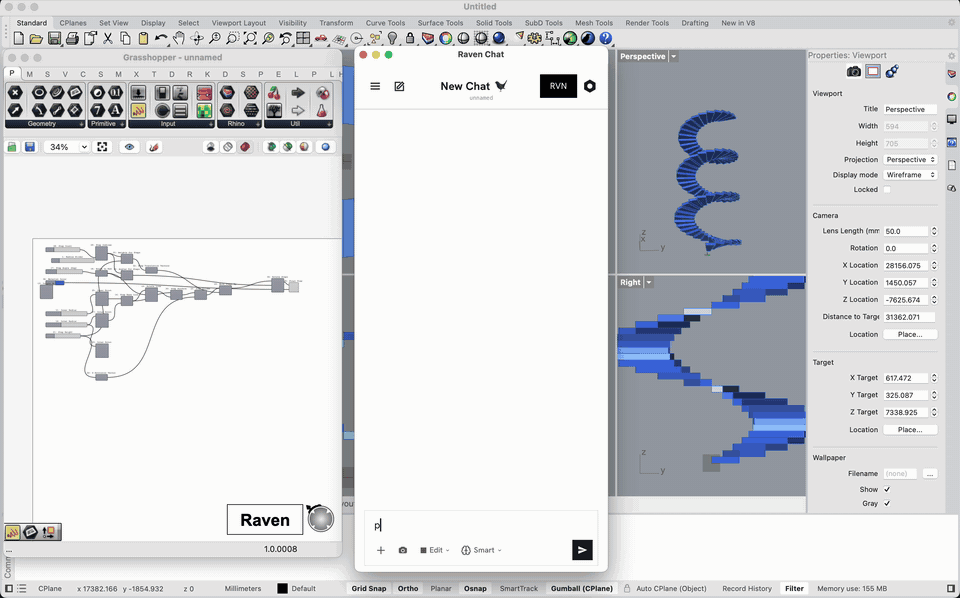Click the Print icon in Rhino toolbar
This screenshot has height=598, width=960.
coord(72,39)
